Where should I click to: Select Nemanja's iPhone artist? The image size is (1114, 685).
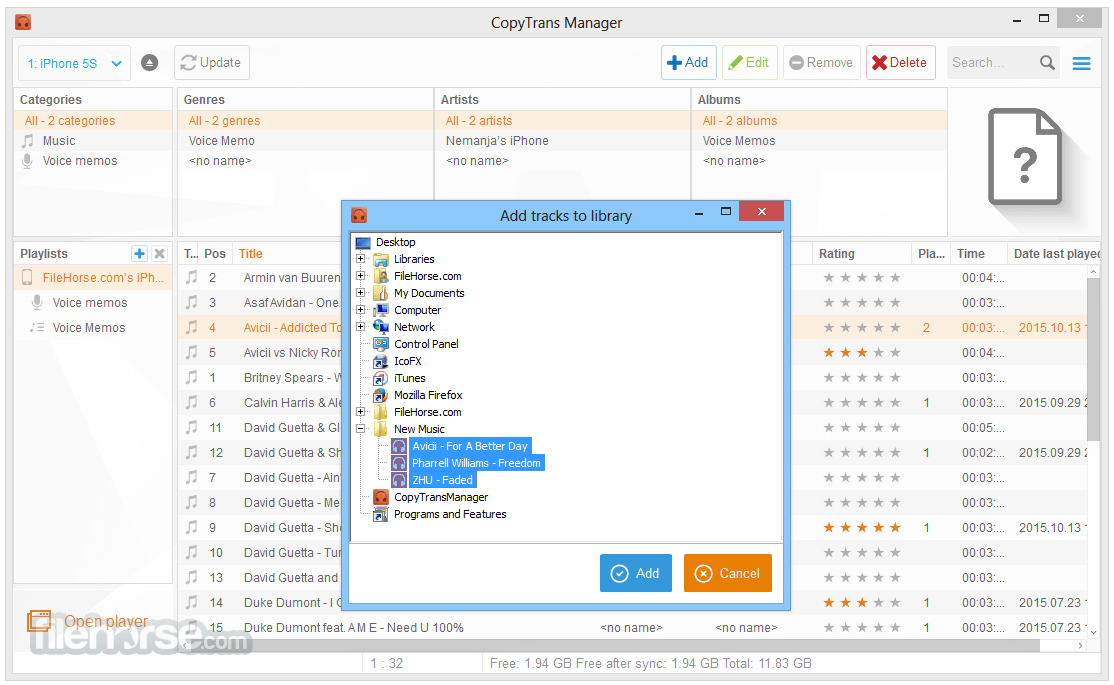click(563, 141)
